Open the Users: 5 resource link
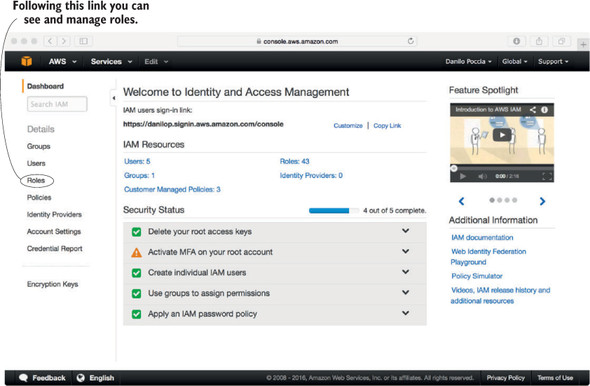This screenshot has width=590, height=386. 137,161
